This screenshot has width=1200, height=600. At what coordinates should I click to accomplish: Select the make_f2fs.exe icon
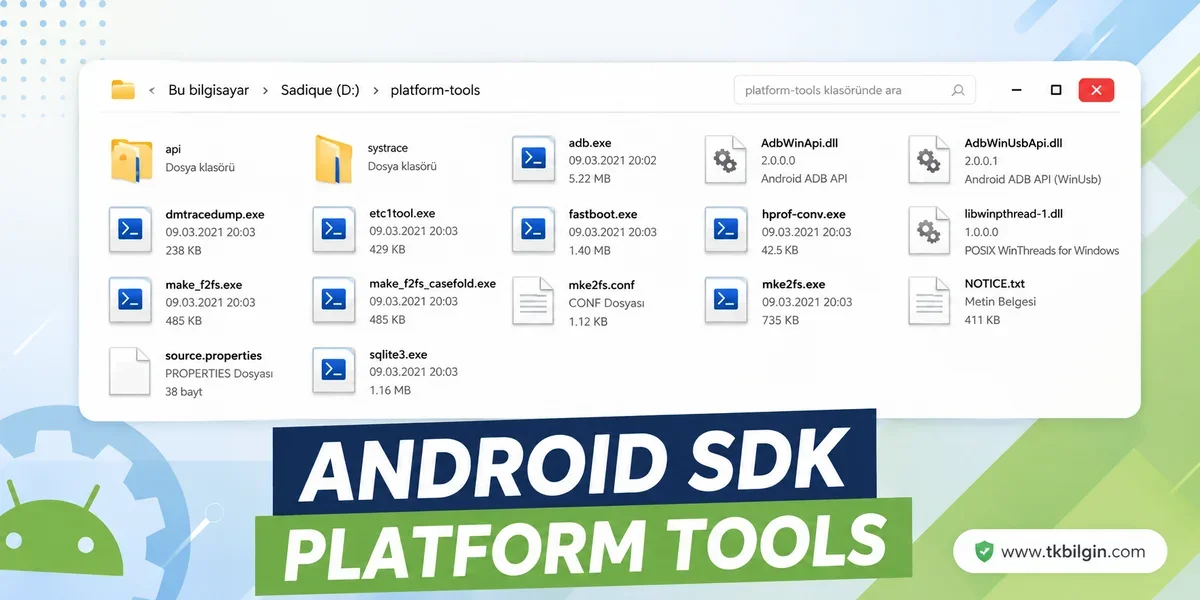(x=131, y=300)
